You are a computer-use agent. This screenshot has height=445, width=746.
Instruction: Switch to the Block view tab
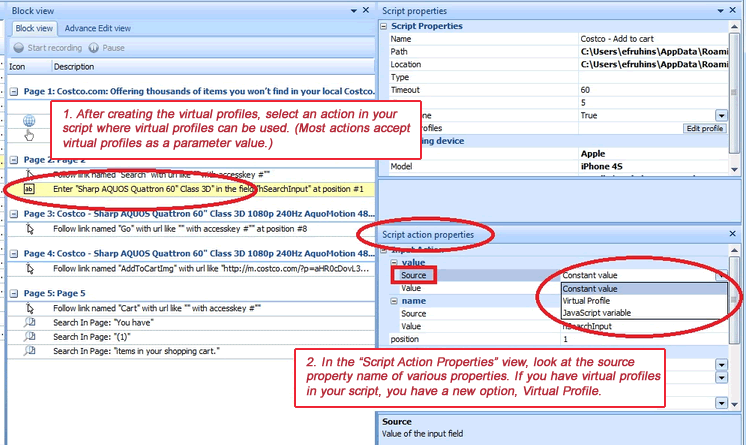coord(34,28)
